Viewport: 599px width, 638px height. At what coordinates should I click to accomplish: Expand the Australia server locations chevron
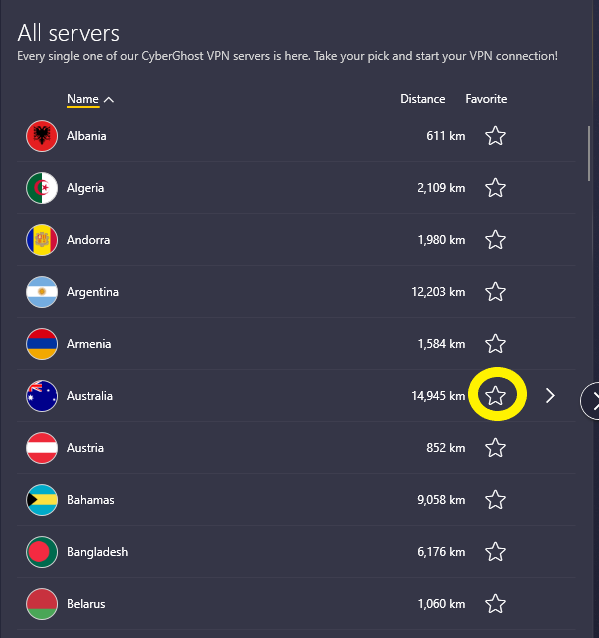tap(550, 395)
